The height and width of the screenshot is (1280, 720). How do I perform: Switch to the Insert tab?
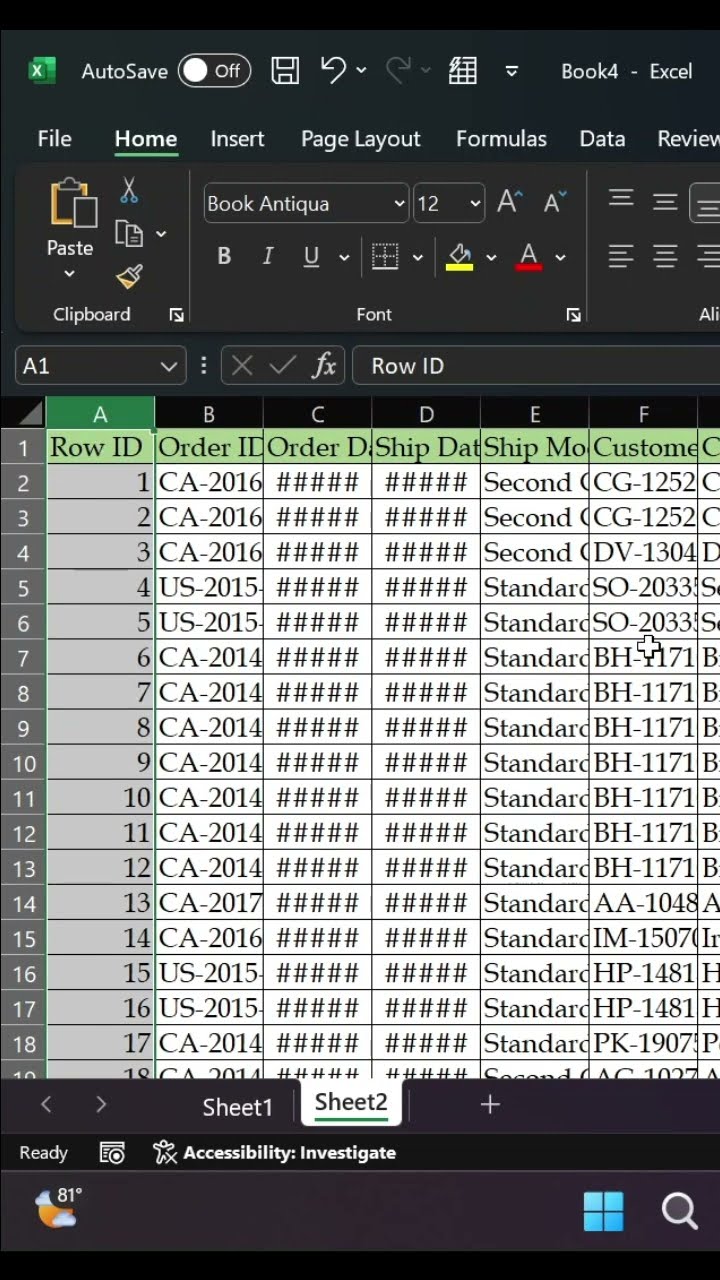point(237,139)
